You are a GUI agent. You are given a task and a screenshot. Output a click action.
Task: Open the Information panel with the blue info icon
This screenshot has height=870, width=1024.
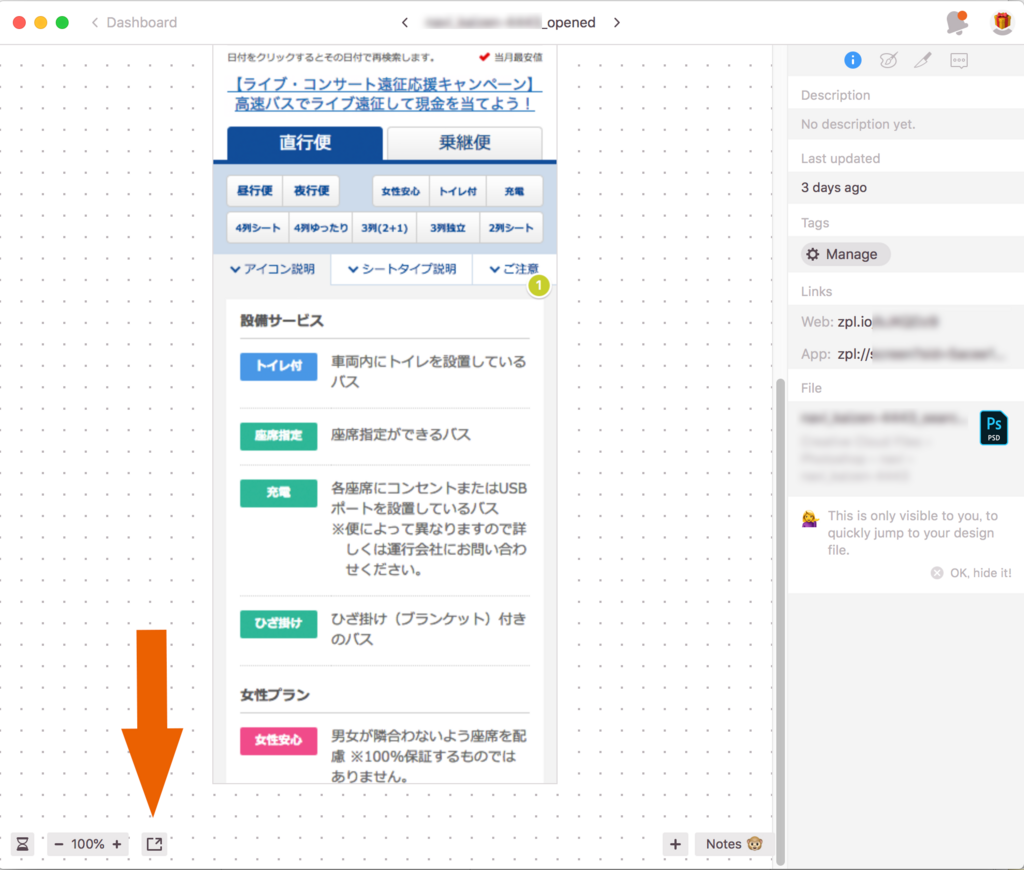(852, 60)
